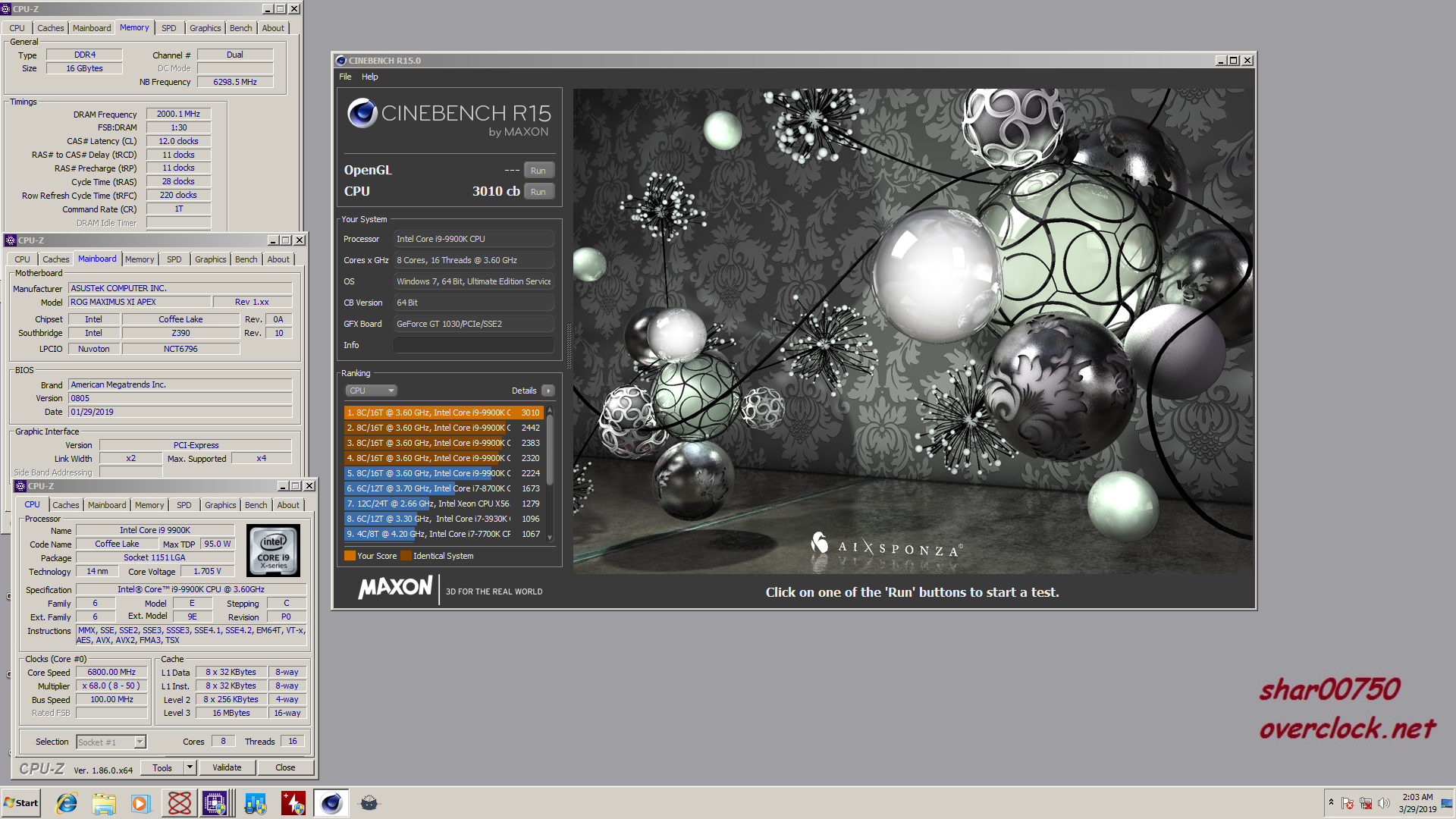The image size is (1456, 819).
Task: Click the Cinebench R15 sphere logo
Action: pyautogui.click(x=362, y=113)
